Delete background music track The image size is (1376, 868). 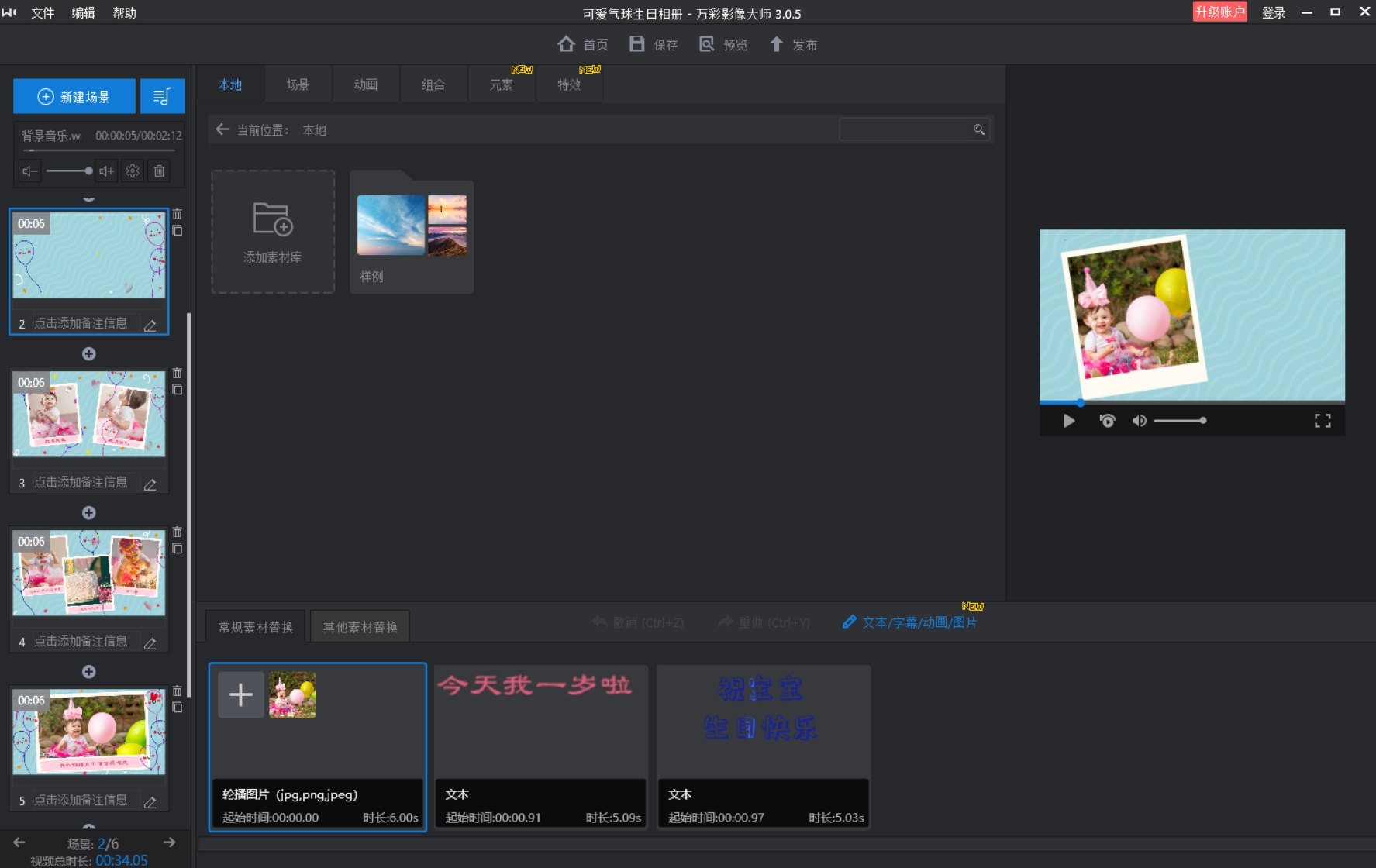coord(159,171)
